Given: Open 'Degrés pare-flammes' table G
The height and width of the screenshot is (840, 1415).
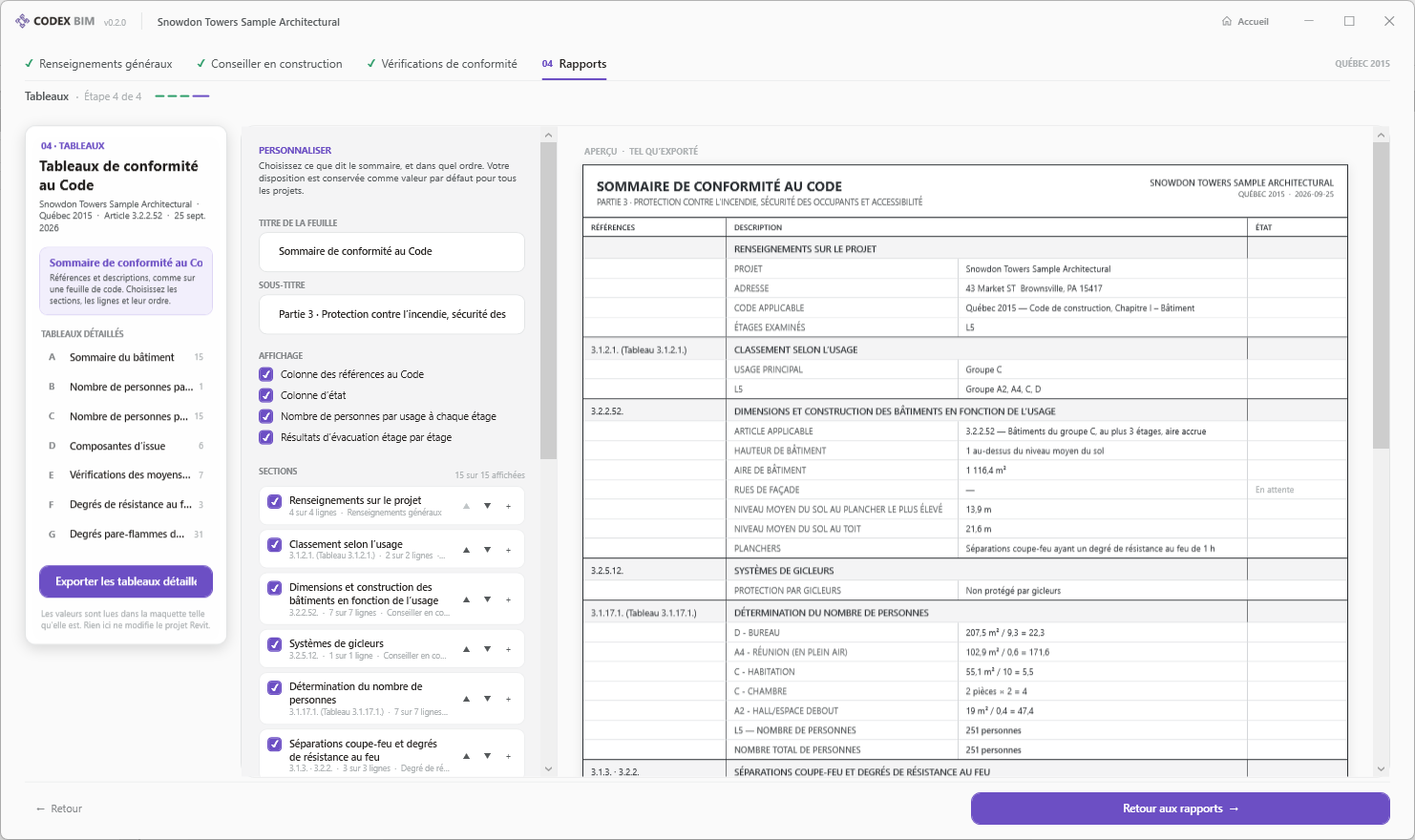Looking at the screenshot, I should coord(126,535).
